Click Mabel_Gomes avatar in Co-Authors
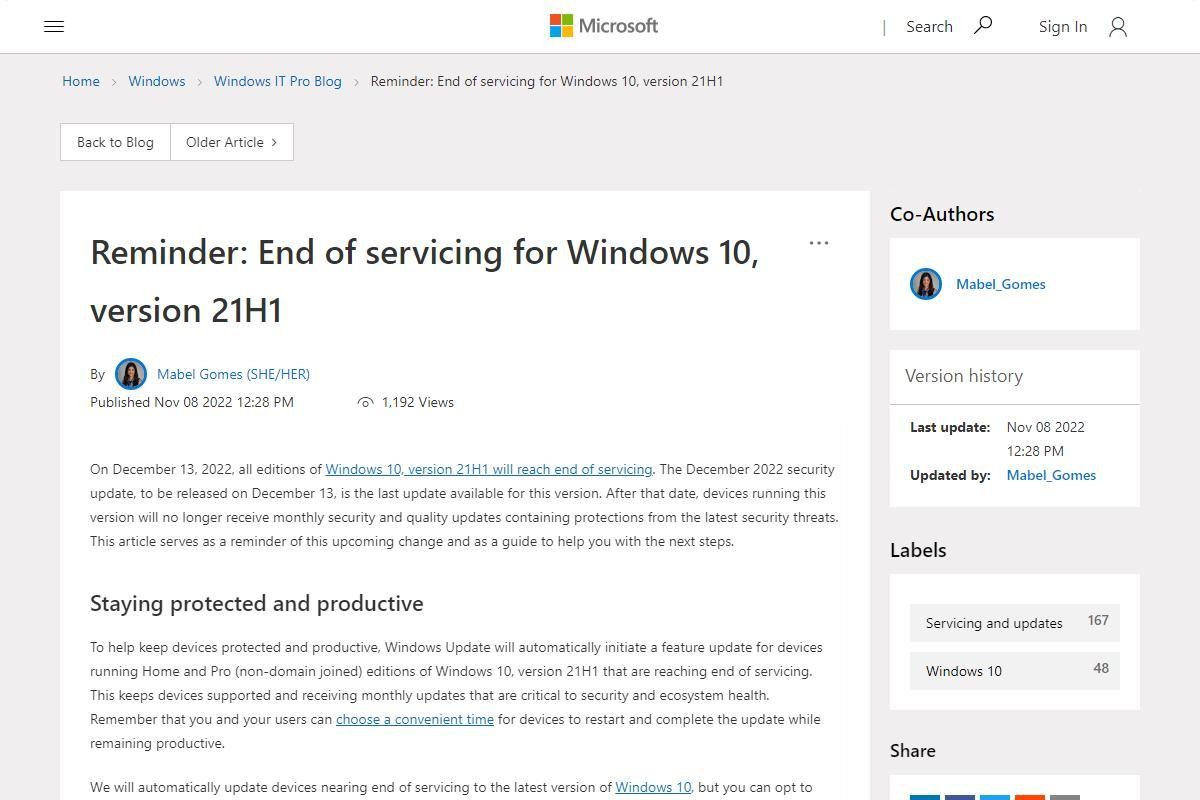 pos(926,284)
